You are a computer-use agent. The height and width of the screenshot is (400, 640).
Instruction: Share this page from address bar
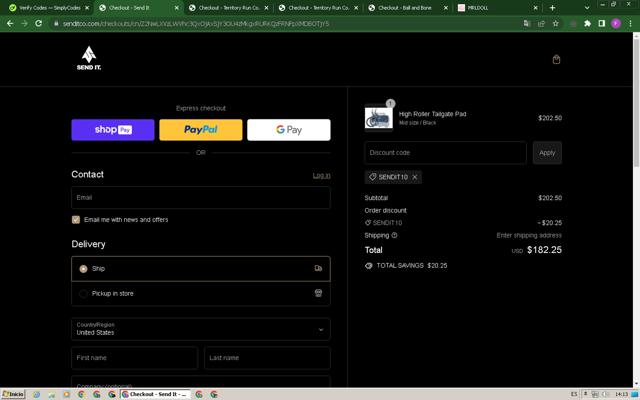(541, 24)
